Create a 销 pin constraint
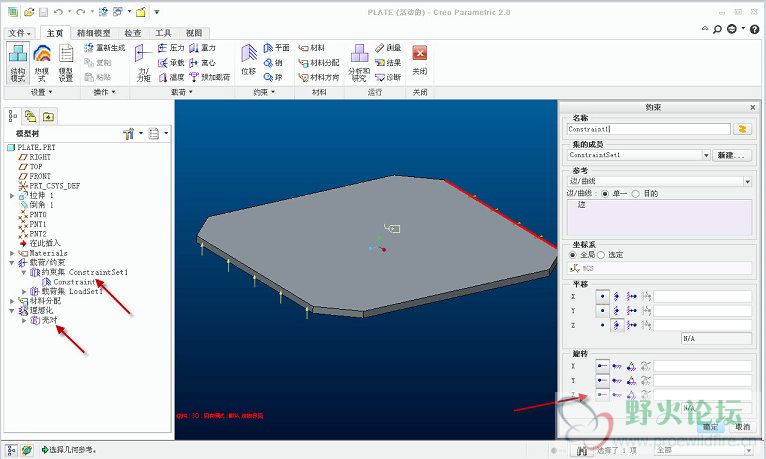Viewport: 766px width, 459px height. (273, 63)
